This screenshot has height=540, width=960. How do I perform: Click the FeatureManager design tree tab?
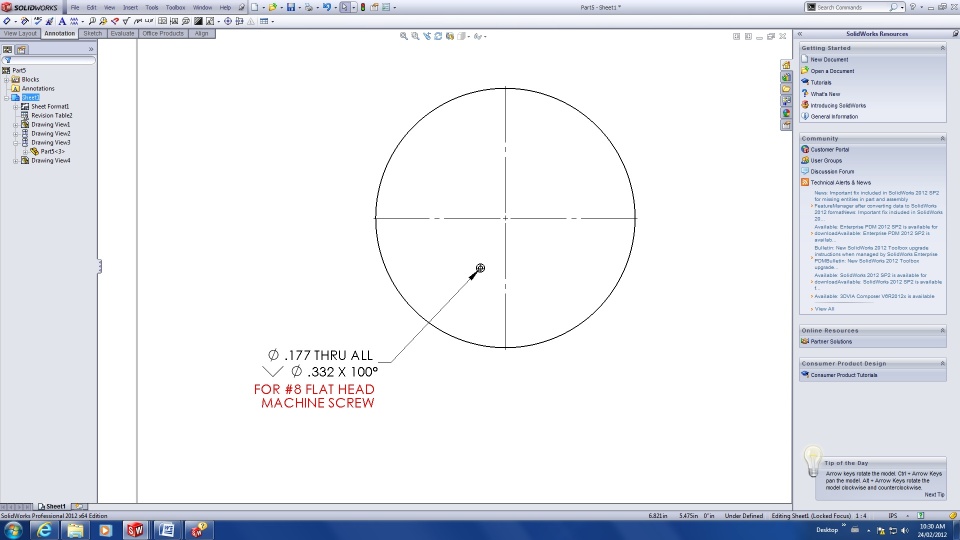[7, 49]
